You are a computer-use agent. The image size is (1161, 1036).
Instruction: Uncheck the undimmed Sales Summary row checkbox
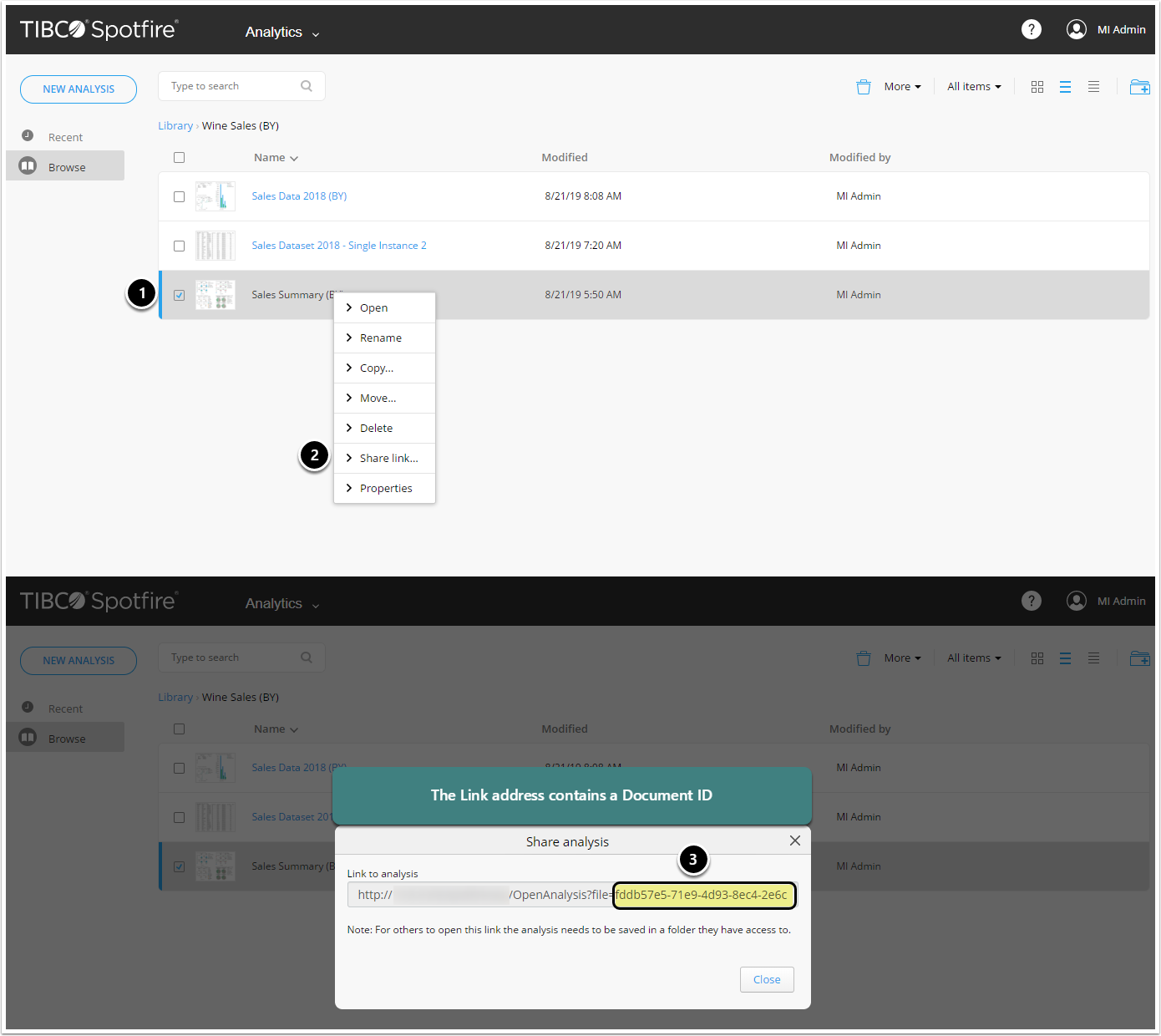[179, 295]
